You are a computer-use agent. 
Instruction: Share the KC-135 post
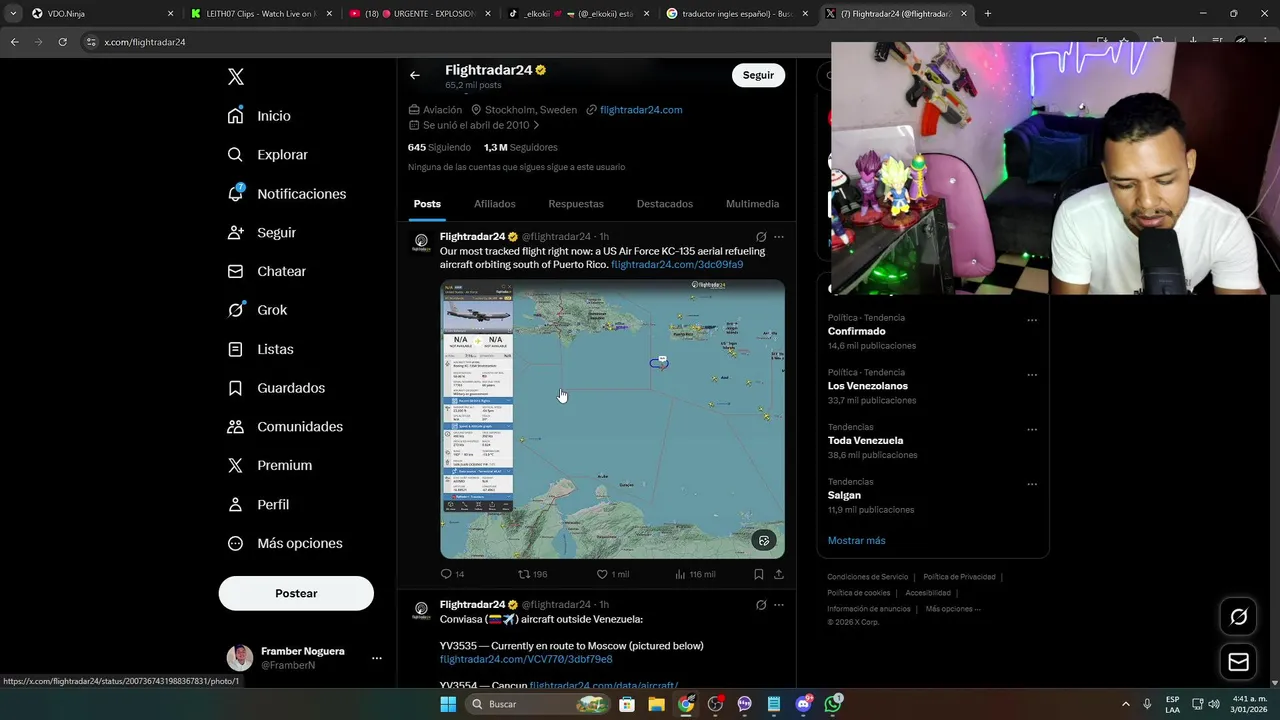[779, 574]
